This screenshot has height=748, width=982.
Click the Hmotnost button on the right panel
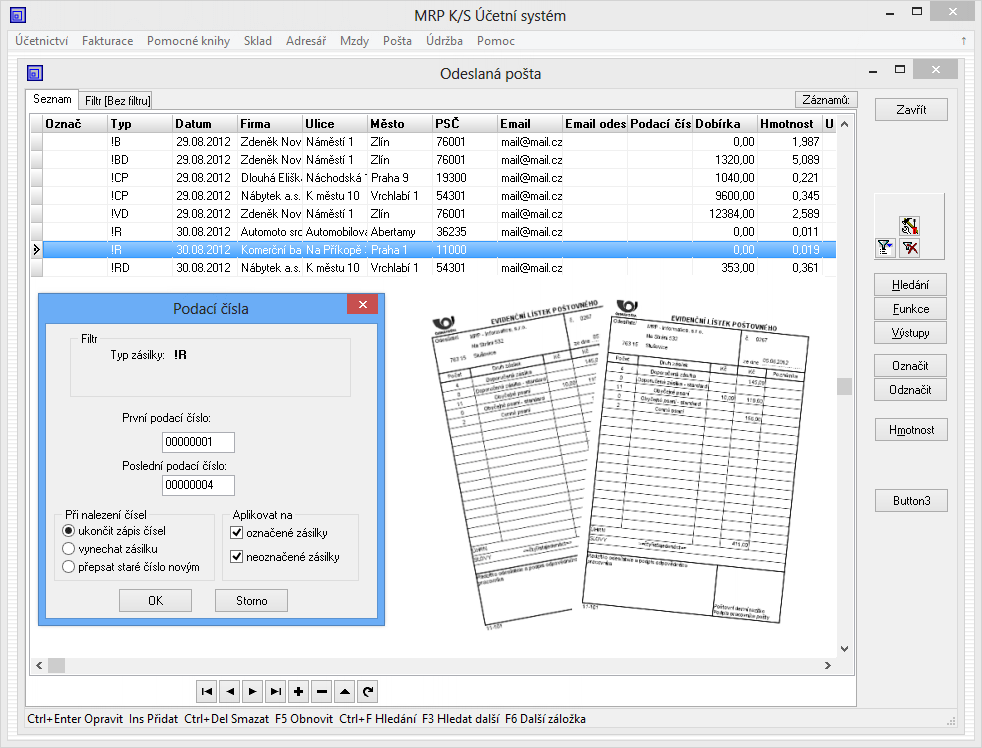click(x=911, y=430)
